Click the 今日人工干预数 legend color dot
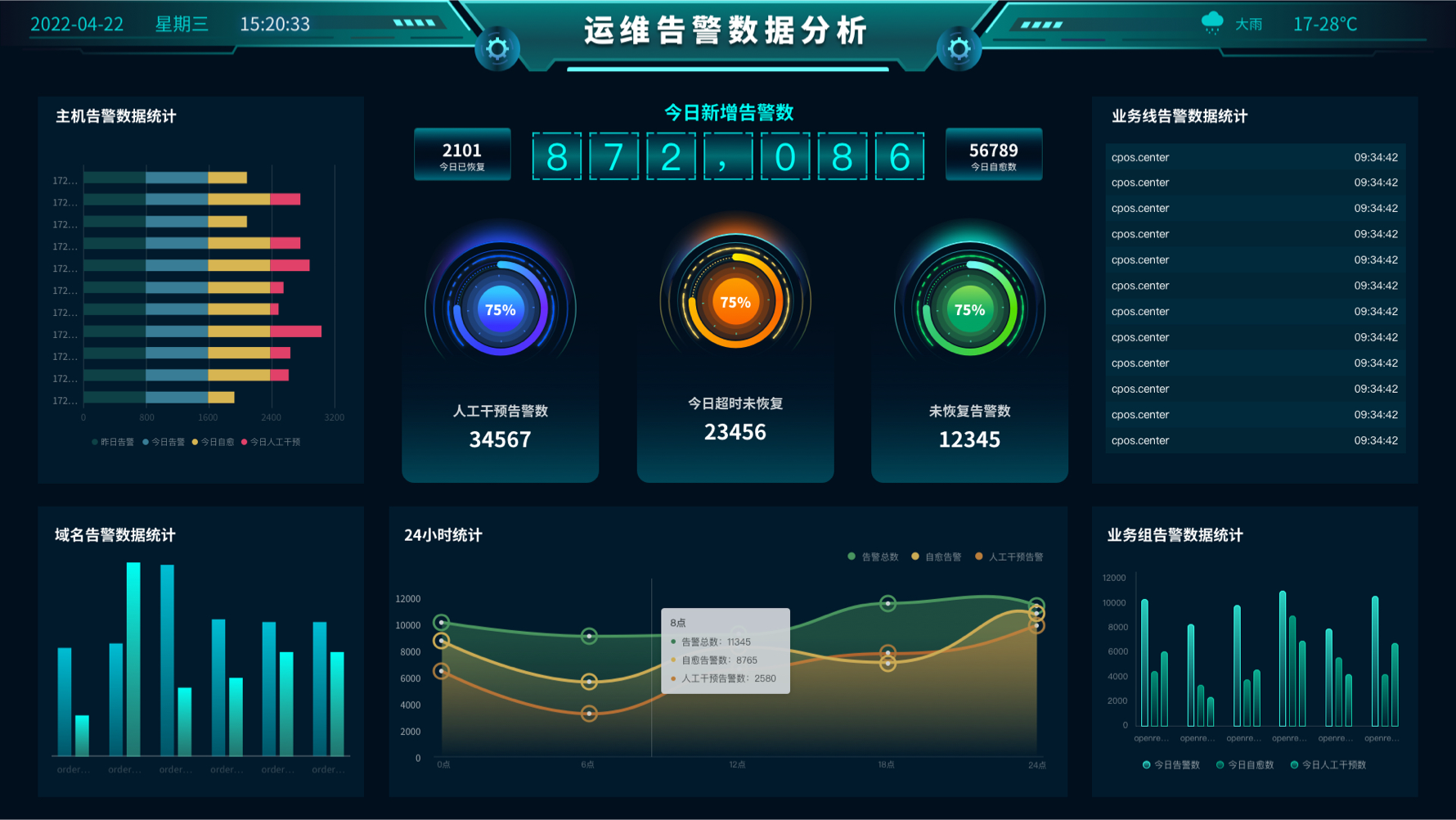Viewport: 1456px width, 820px height. click(1294, 765)
